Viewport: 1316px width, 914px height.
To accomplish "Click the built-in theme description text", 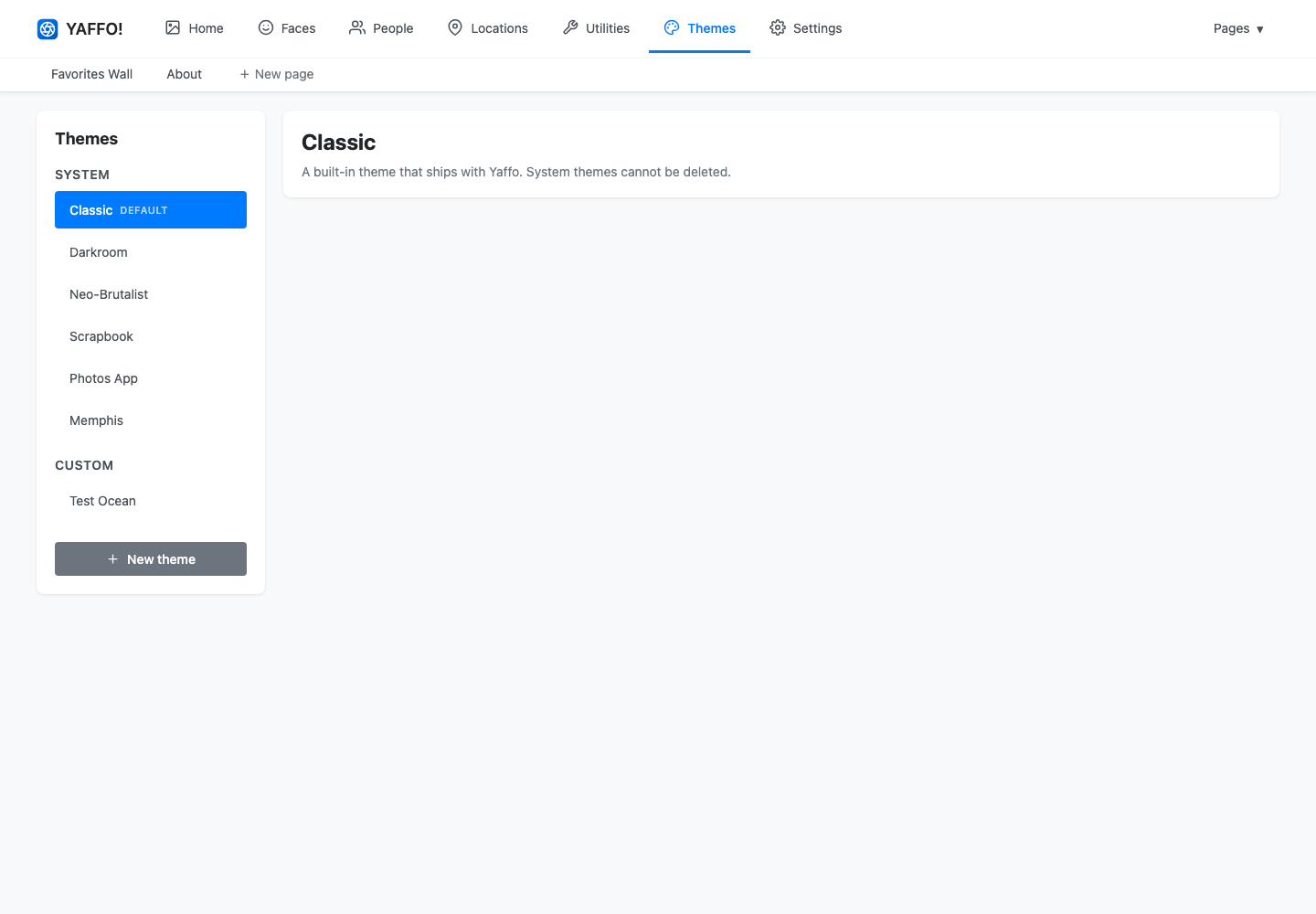I will 516,172.
